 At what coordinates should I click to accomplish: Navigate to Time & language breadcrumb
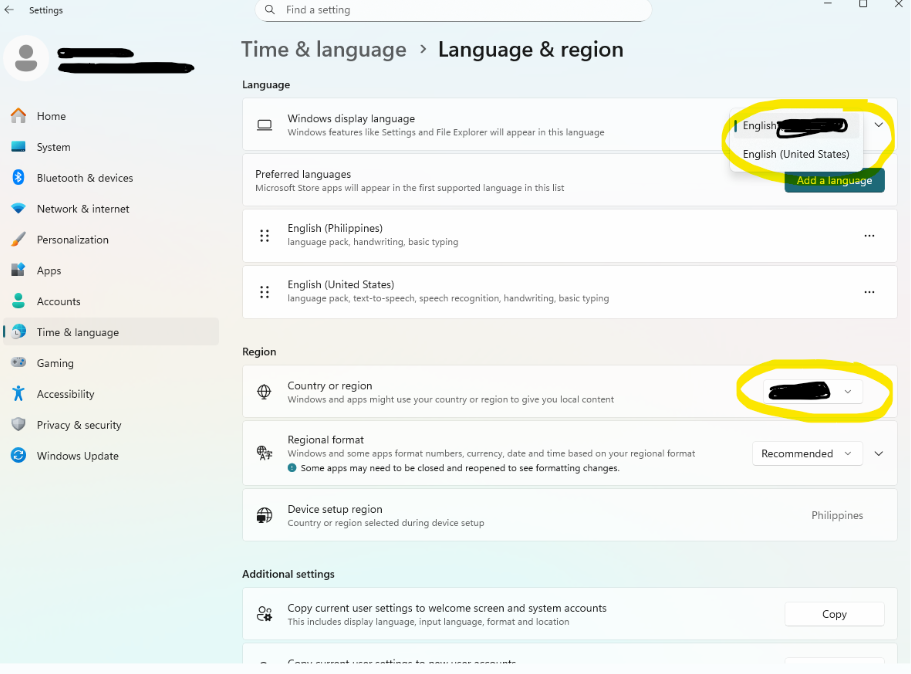(x=324, y=49)
